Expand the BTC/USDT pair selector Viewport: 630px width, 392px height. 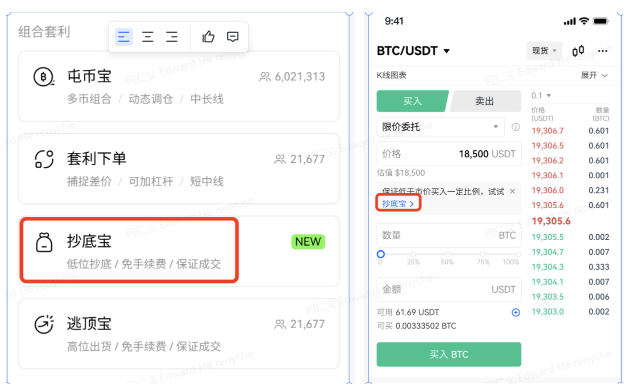(413, 51)
